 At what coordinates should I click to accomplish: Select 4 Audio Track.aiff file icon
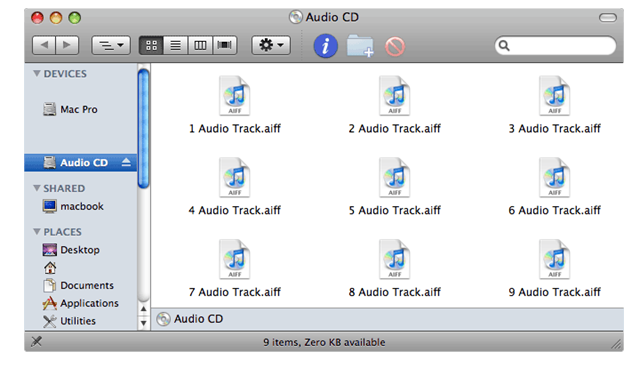click(235, 177)
